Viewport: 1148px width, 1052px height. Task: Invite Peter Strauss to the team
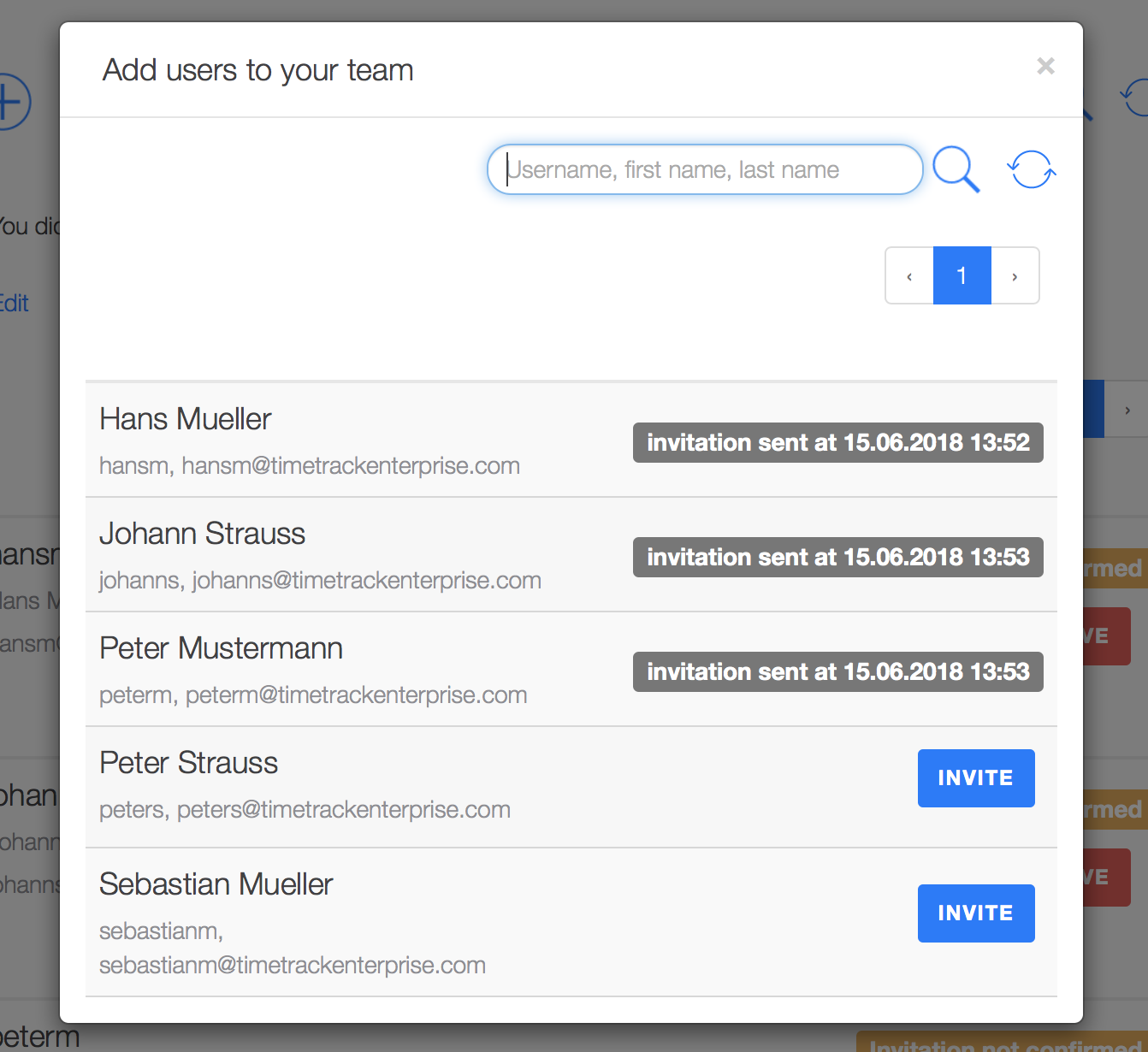coord(976,778)
